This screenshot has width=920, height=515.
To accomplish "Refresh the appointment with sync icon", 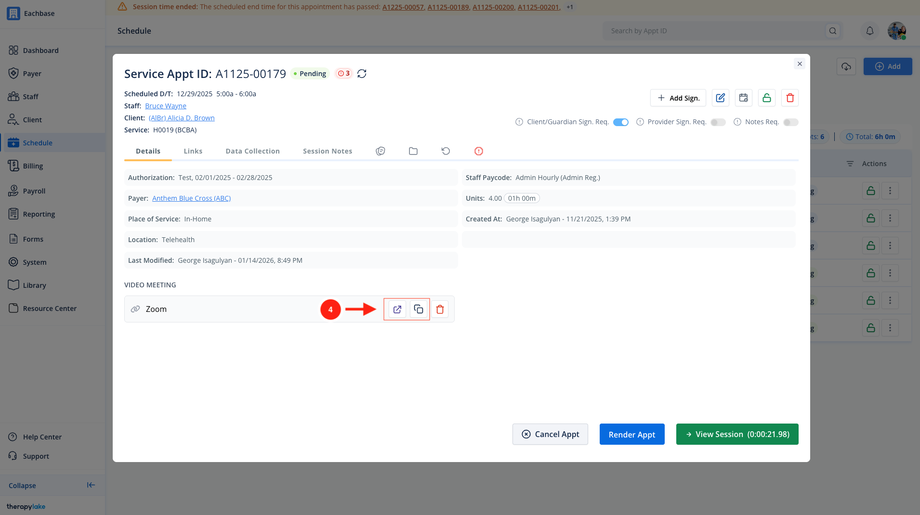I will (362, 73).
